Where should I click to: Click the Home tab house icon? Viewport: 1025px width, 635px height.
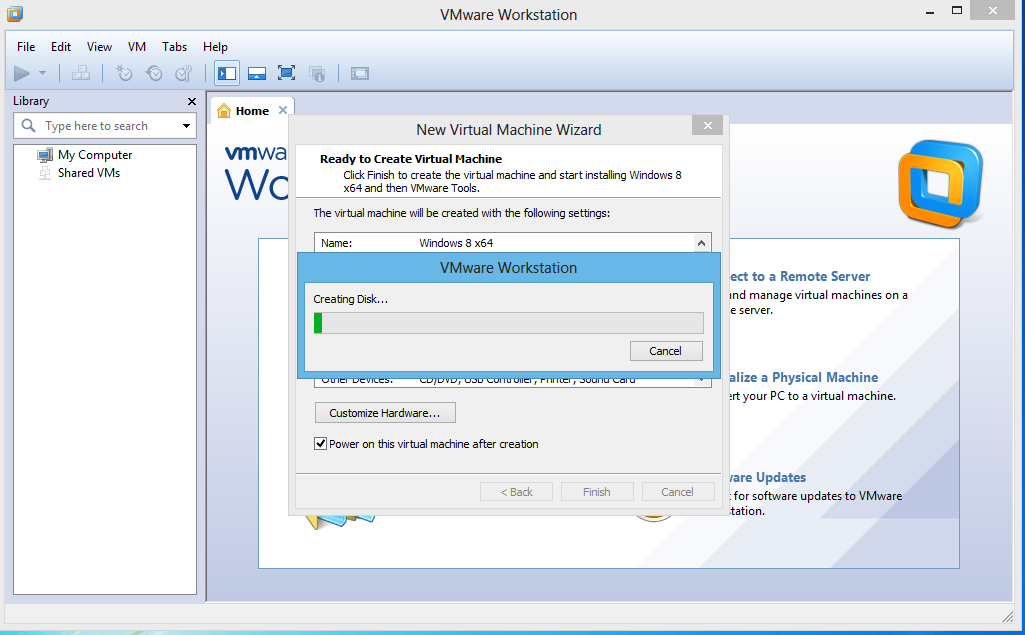pyautogui.click(x=224, y=111)
